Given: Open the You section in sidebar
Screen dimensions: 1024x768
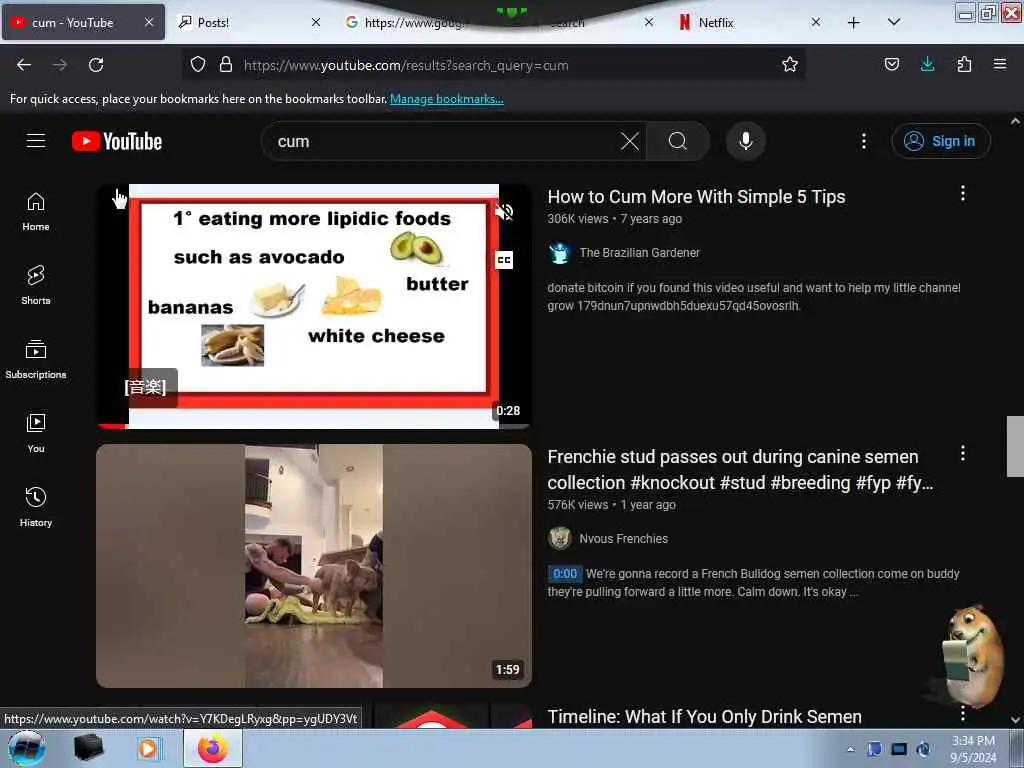Looking at the screenshot, I should 36,433.
